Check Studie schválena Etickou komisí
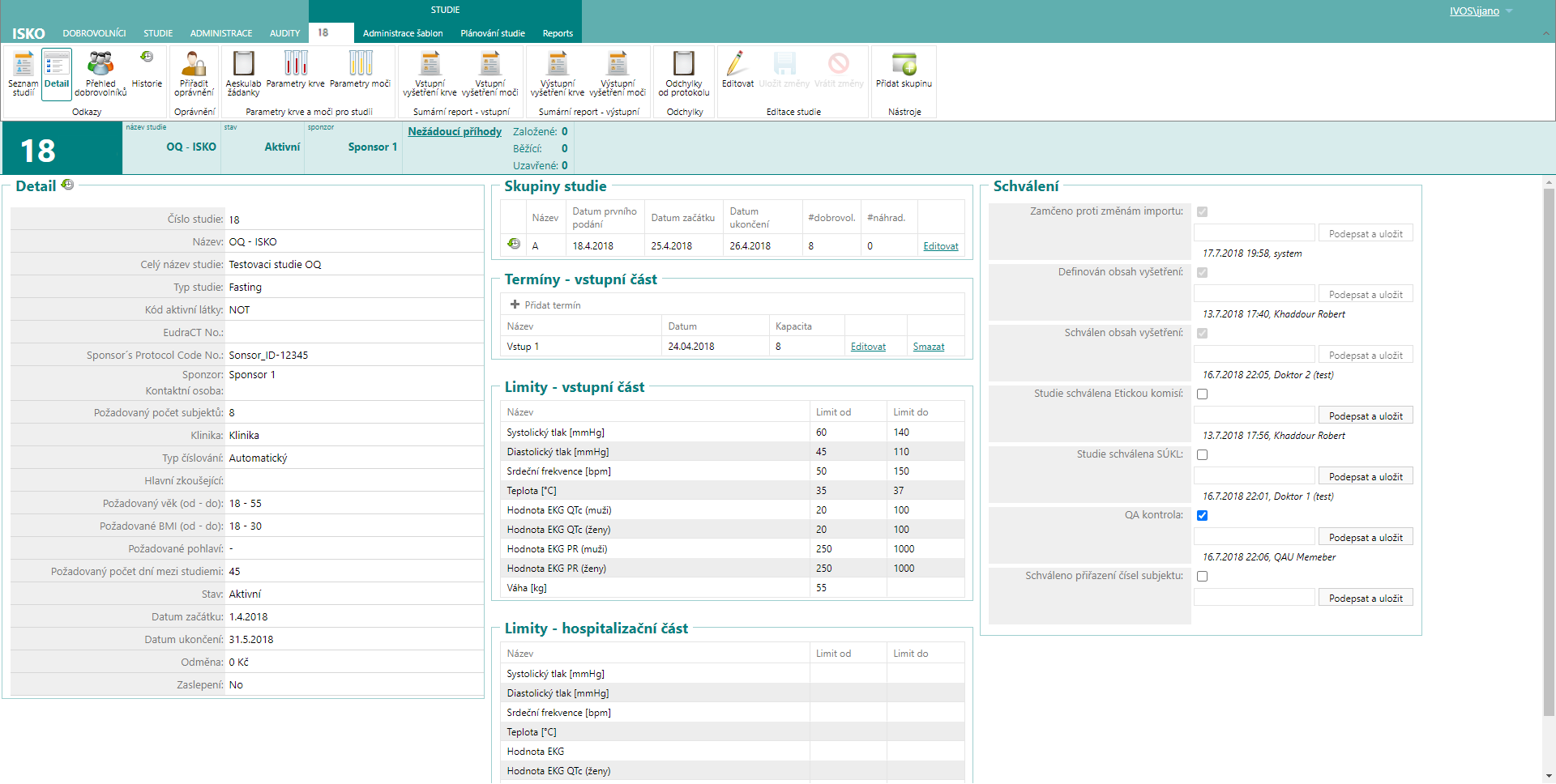1556x784 pixels. 1203,394
